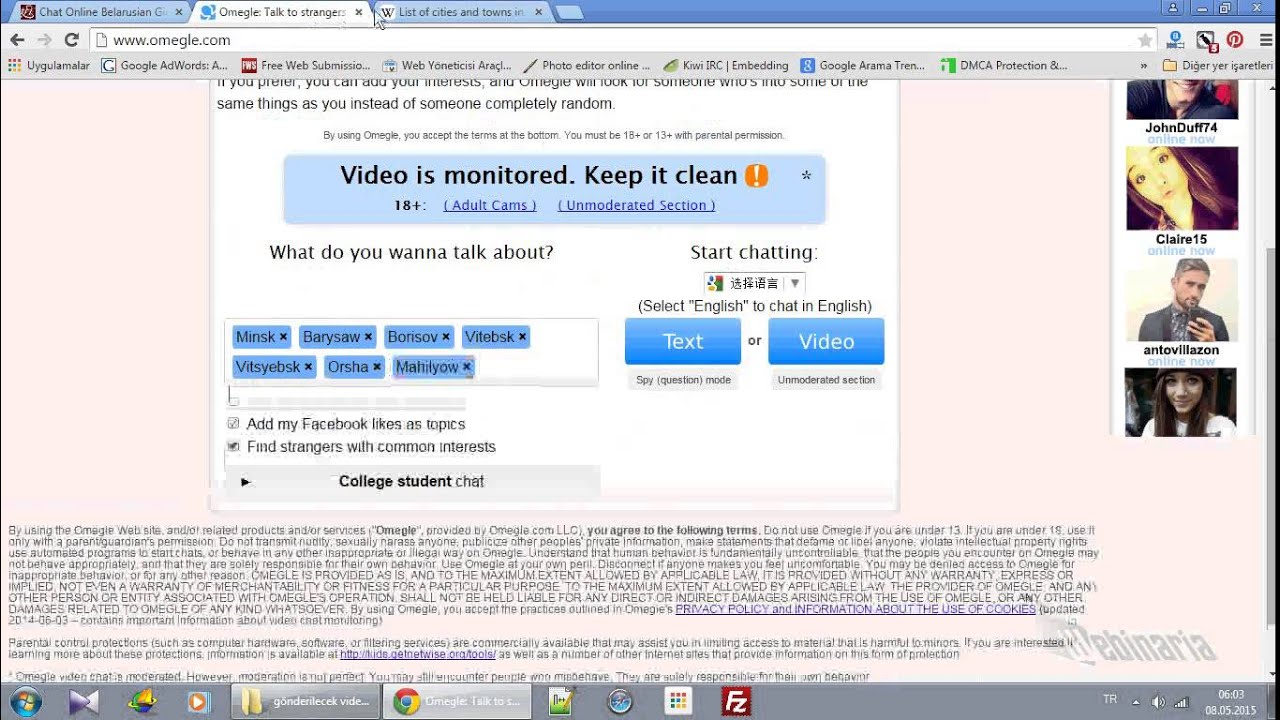Image resolution: width=1280 pixels, height=720 pixels.
Task: Open the Windows Start menu
Action: click(26, 702)
